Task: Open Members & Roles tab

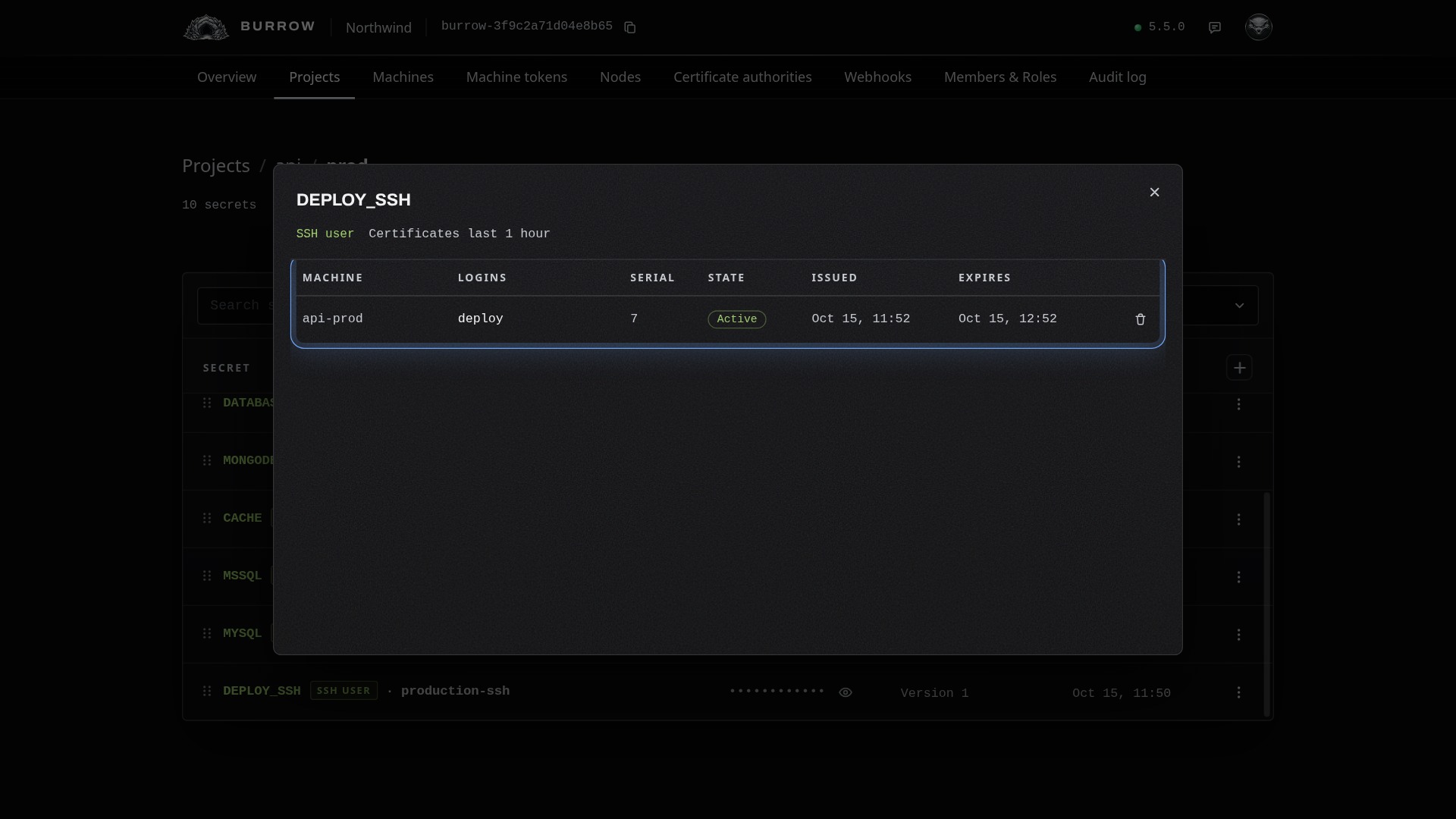Action: (999, 77)
